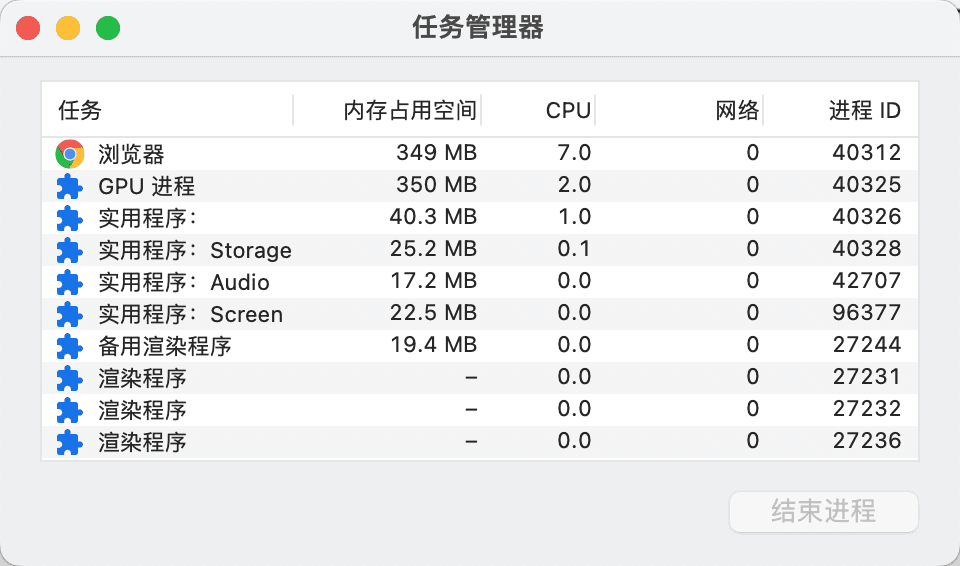Image resolution: width=960 pixels, height=566 pixels.
Task: Click the puzzle icon of process 27236
Action: (x=70, y=442)
